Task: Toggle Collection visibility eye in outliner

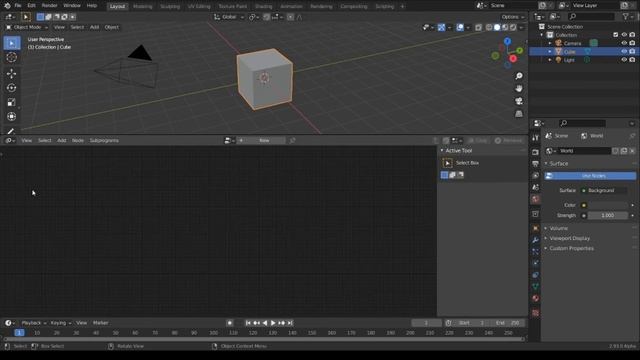Action: pos(624,35)
